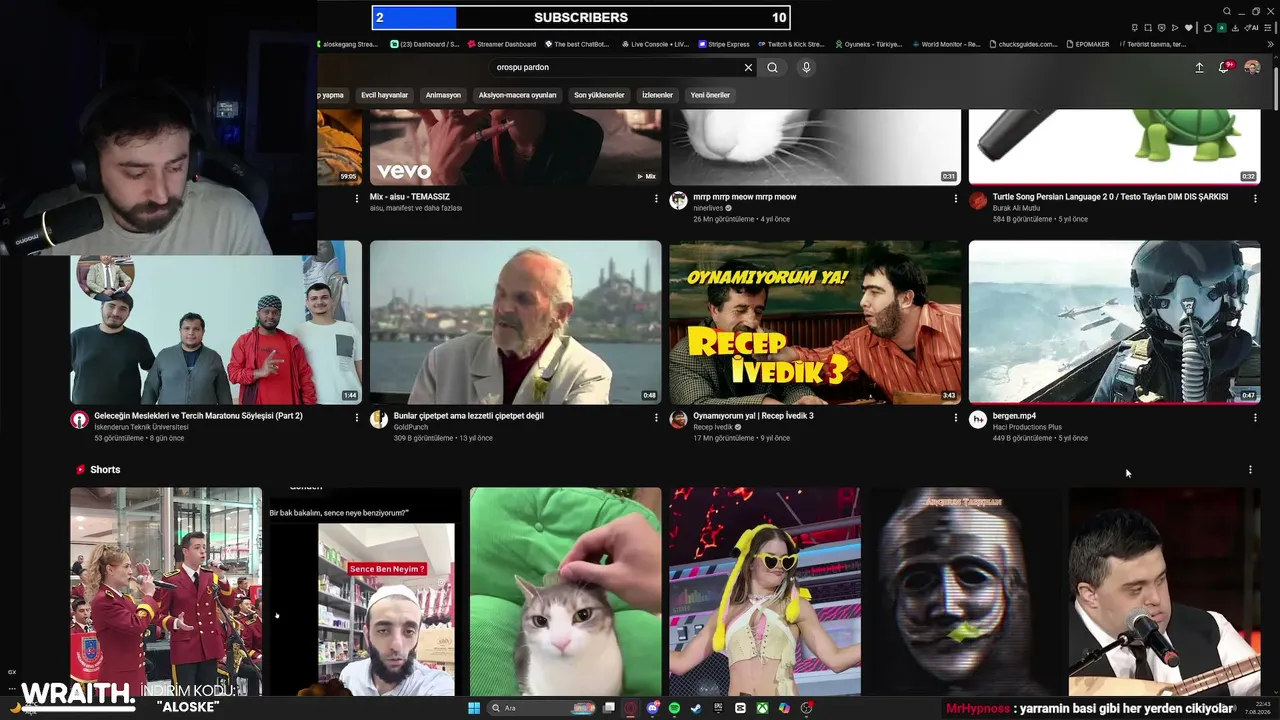Open EPOMAKER bookmark
The height and width of the screenshot is (720, 1280).
[x=1087, y=44]
